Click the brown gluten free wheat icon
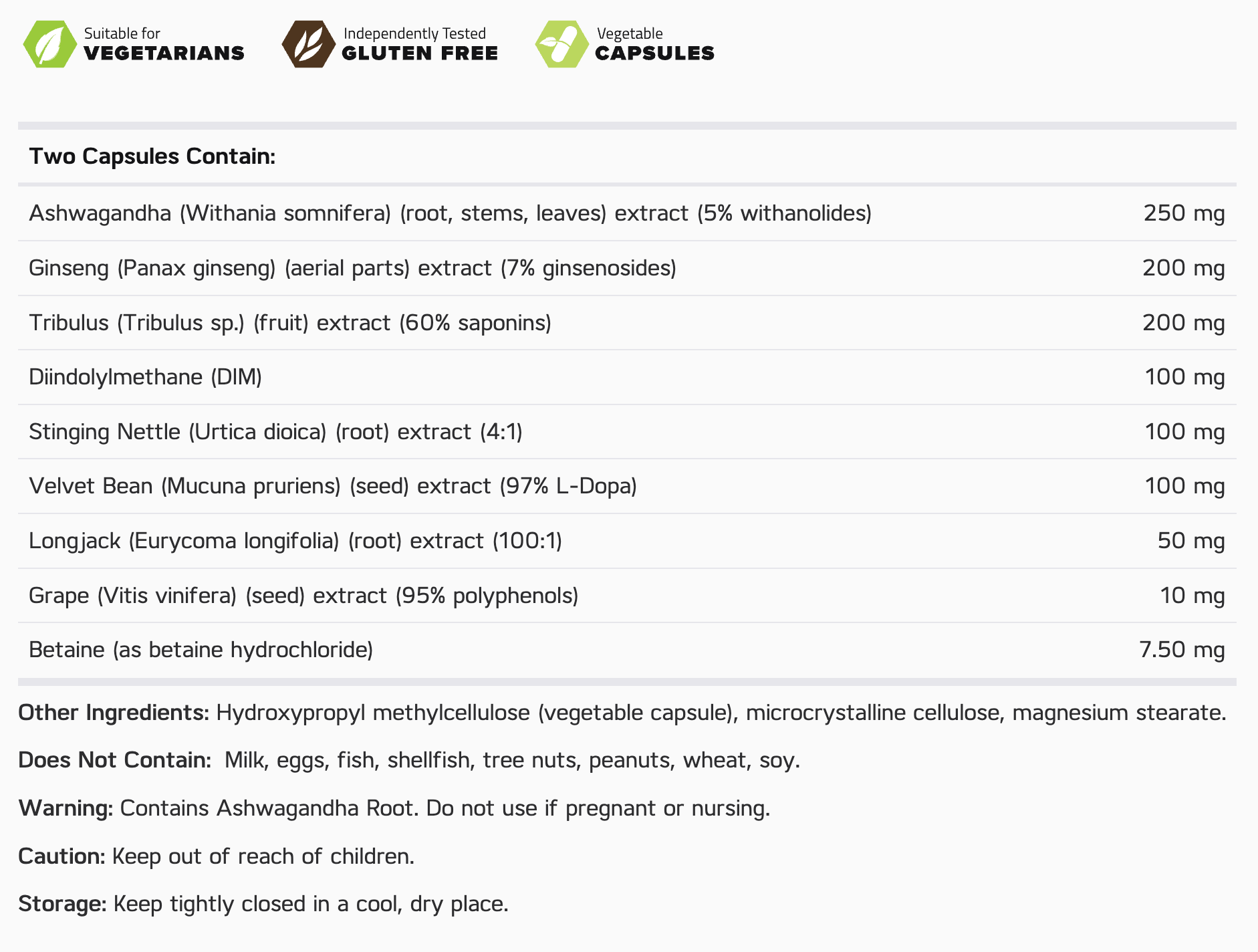This screenshot has height=952, width=1258. pos(308,44)
